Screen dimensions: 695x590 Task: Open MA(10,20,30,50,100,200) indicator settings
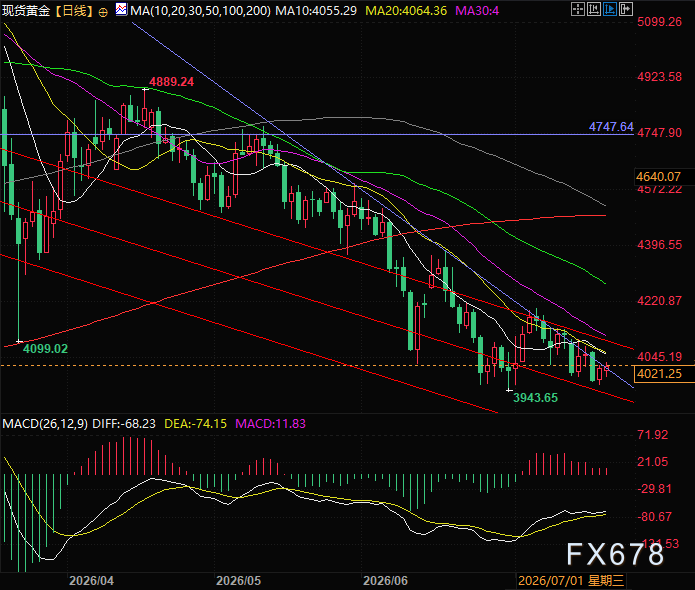(200, 11)
